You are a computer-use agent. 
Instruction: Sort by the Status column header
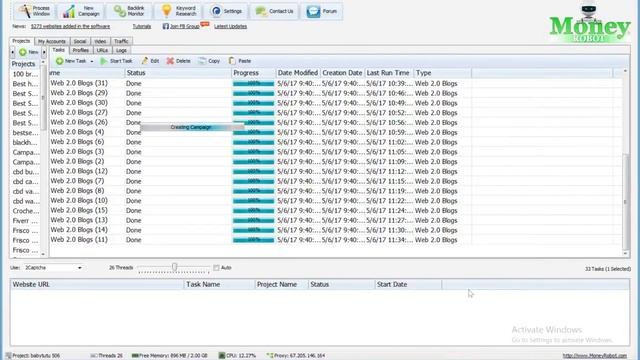click(x=178, y=73)
